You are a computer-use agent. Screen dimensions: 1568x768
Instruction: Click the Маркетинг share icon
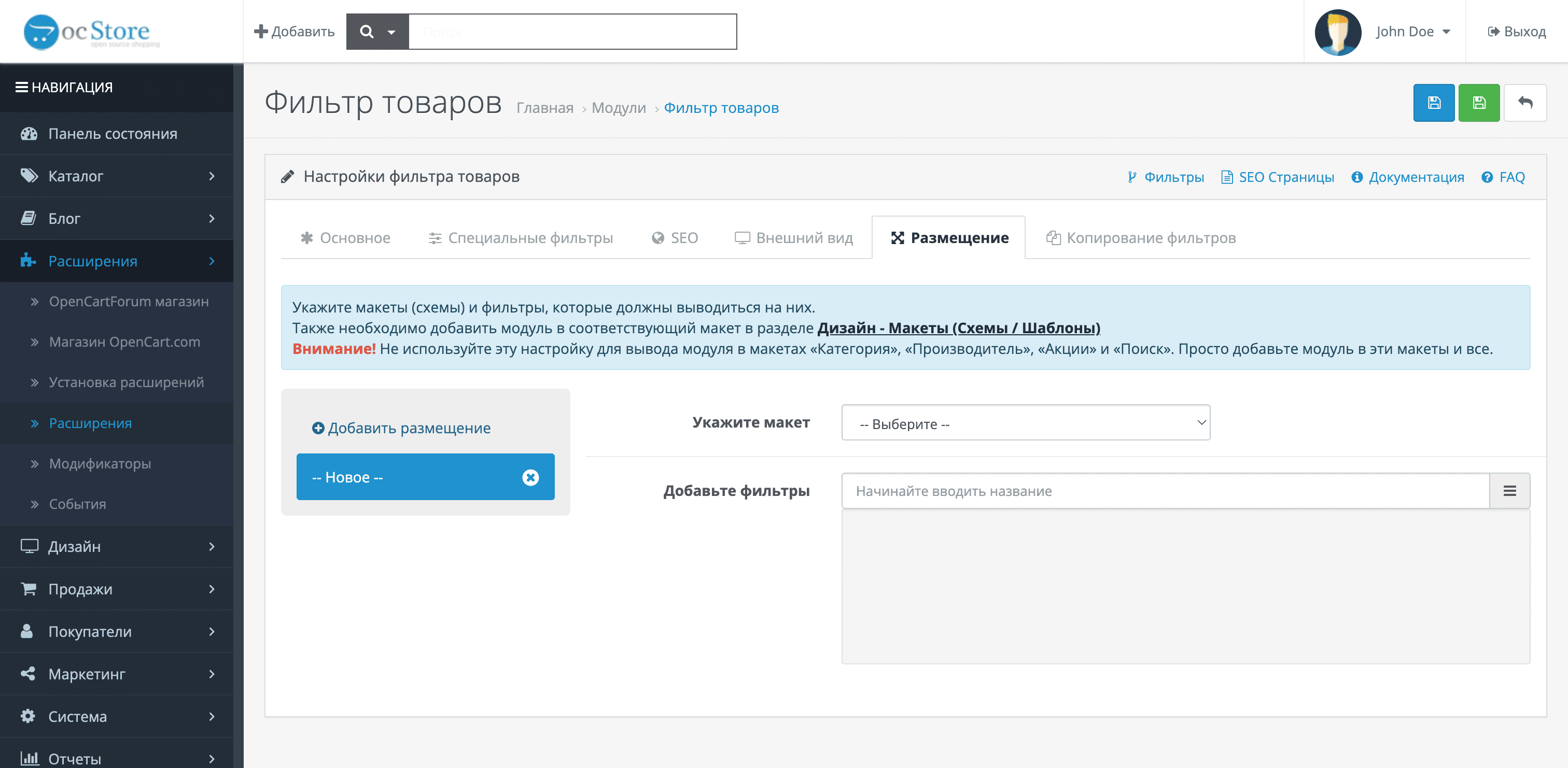point(27,674)
